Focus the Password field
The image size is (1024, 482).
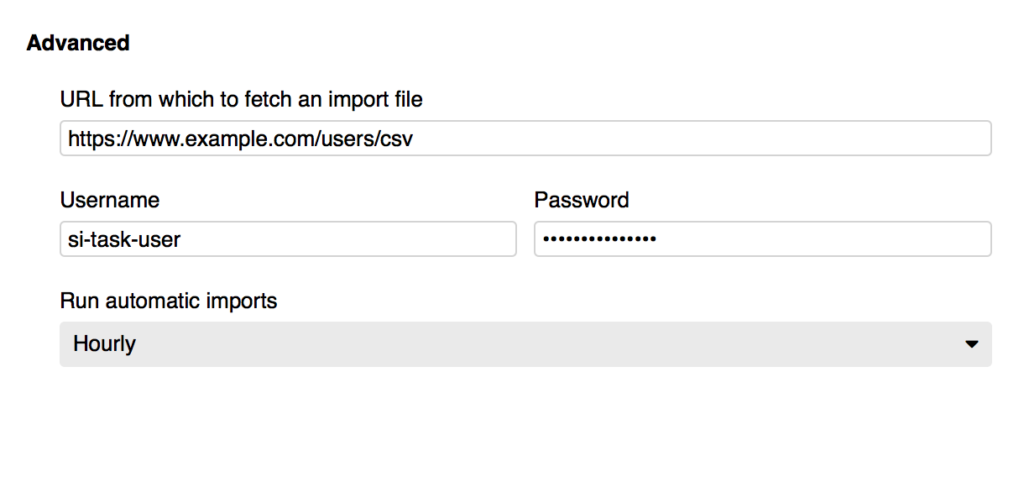[763, 239]
